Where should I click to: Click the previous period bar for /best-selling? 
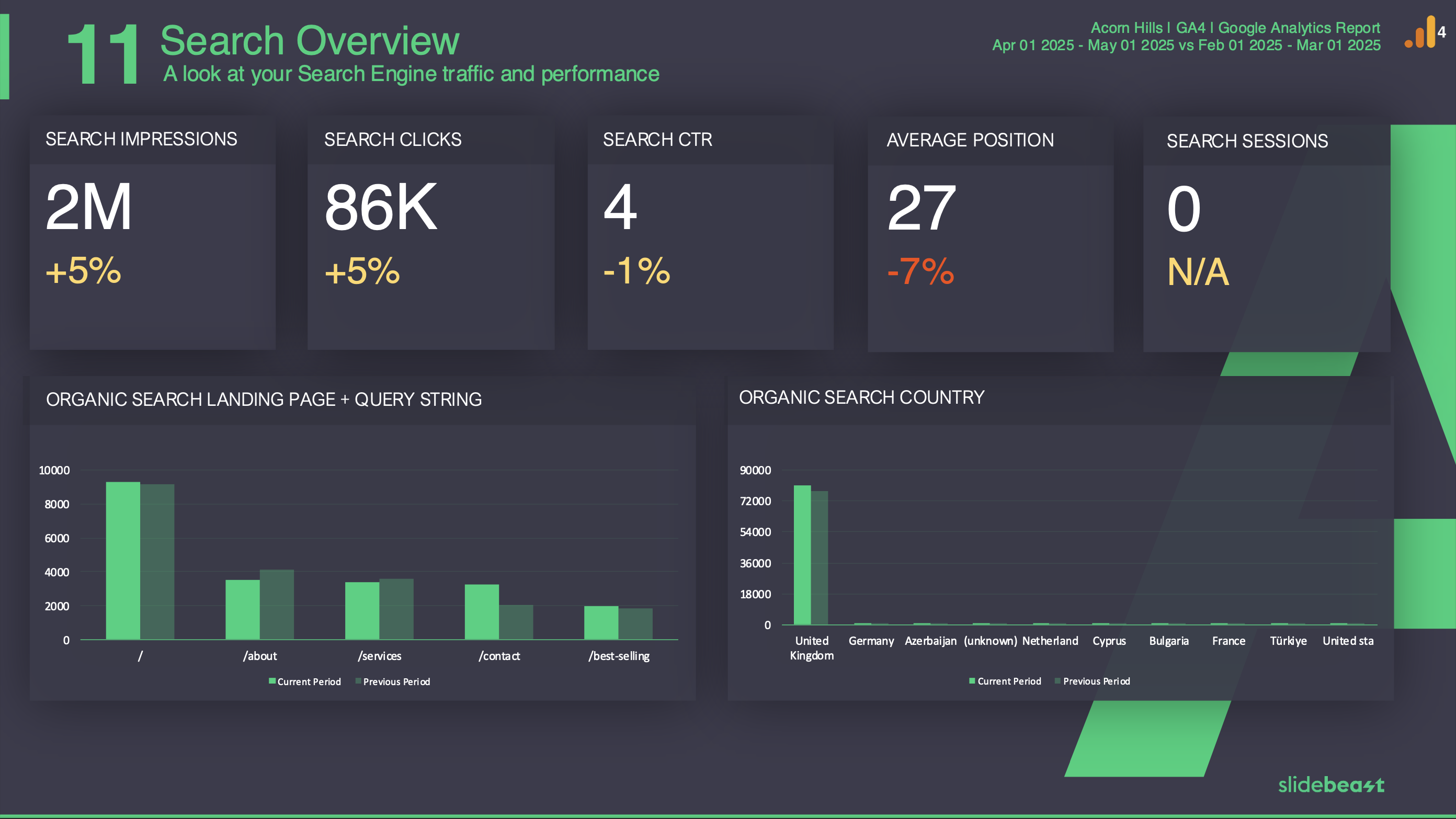(x=635, y=624)
